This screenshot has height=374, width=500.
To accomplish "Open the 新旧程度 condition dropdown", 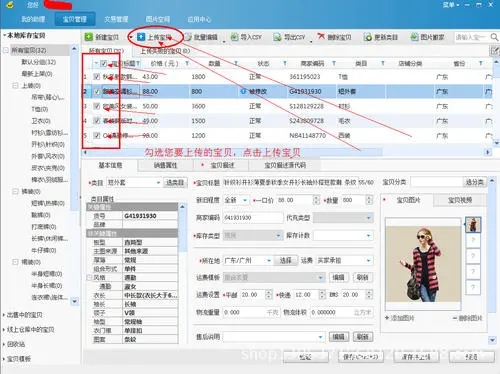I will (x=245, y=200).
